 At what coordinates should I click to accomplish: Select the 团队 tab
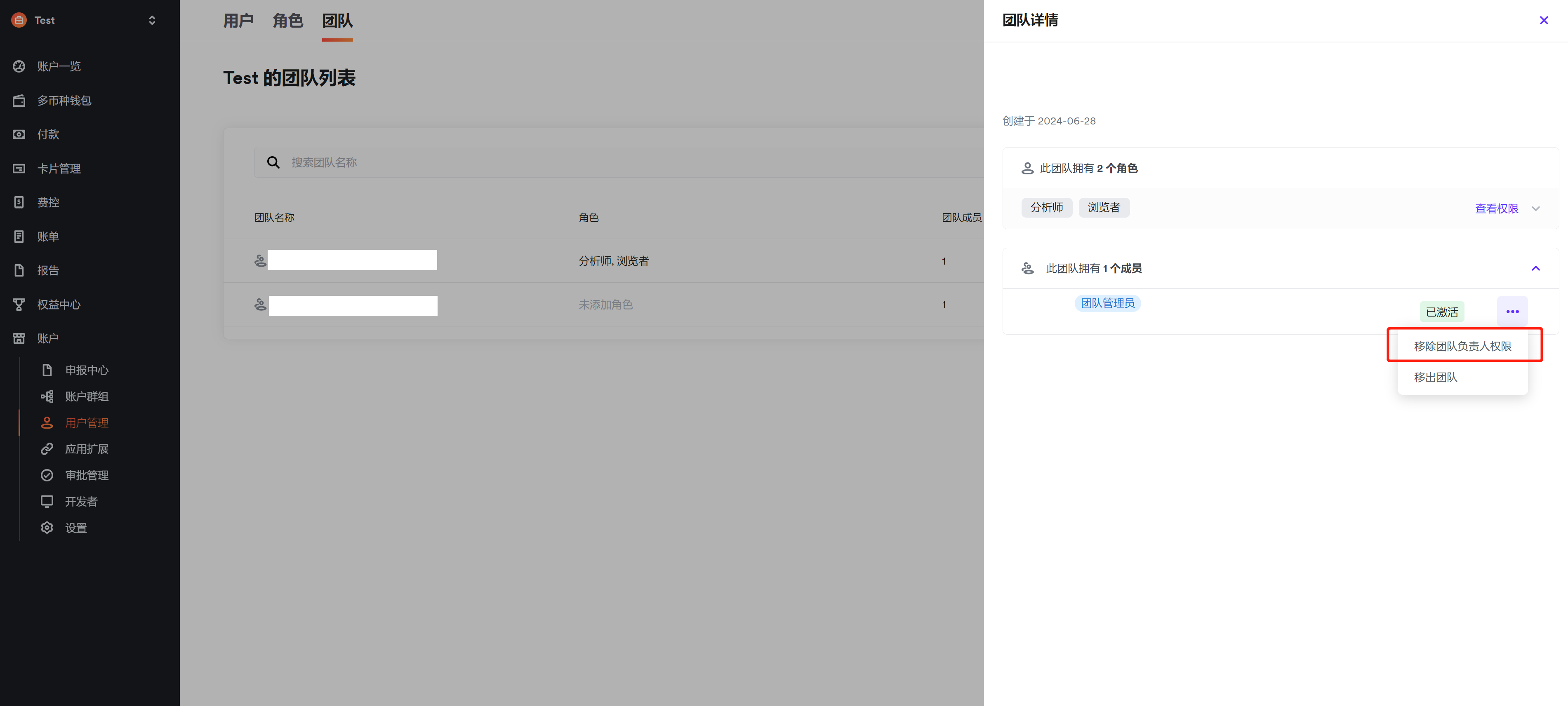pos(337,21)
